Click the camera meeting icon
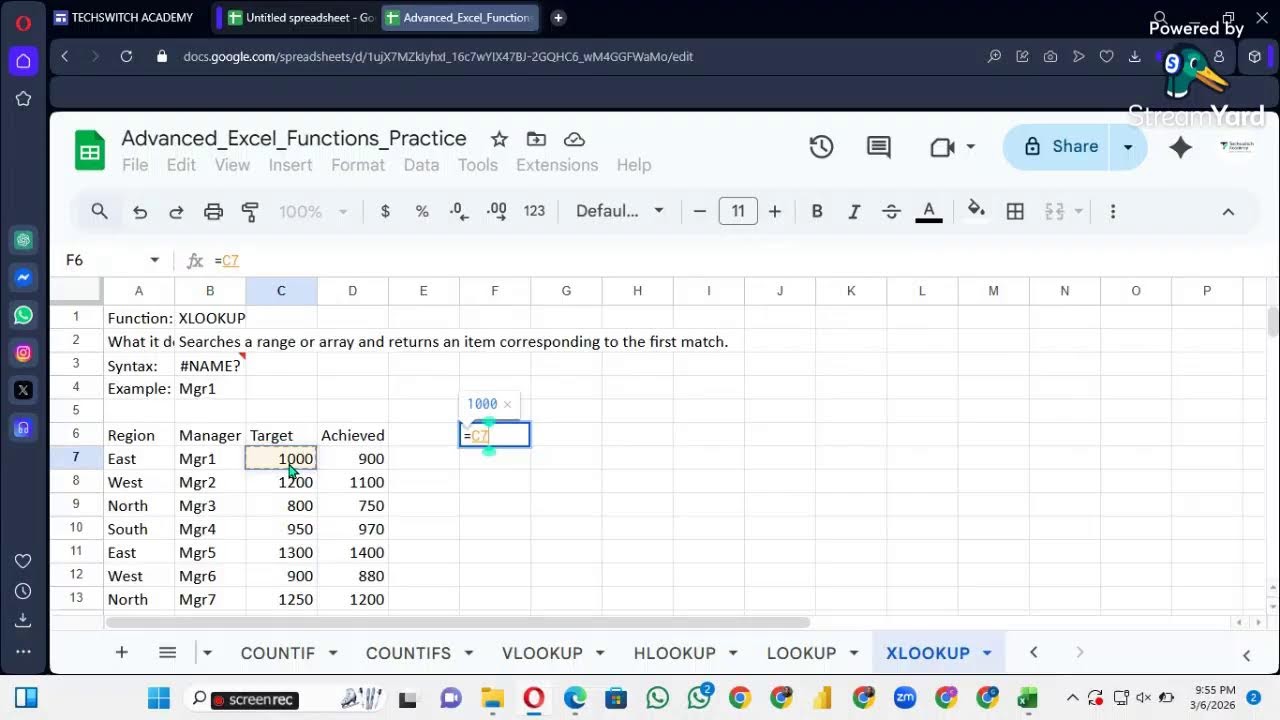Image resolution: width=1280 pixels, height=720 pixels. point(942,147)
